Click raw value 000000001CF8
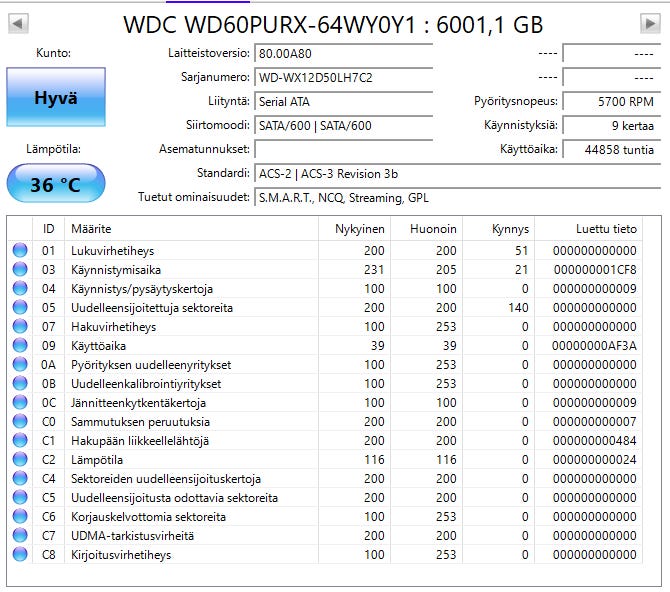Screen dimensions: 670x592 click(595, 270)
